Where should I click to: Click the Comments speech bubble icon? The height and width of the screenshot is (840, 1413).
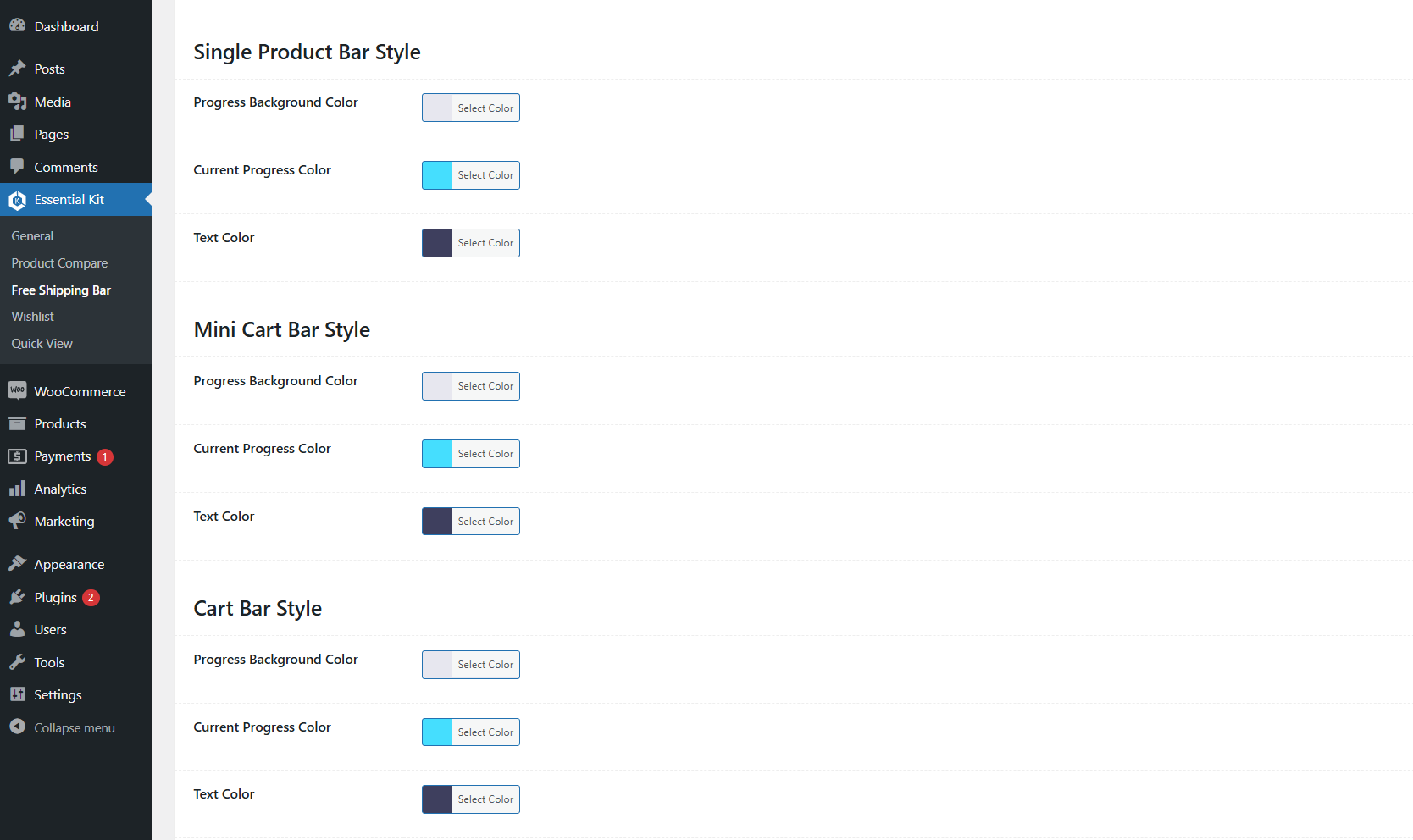coord(17,167)
